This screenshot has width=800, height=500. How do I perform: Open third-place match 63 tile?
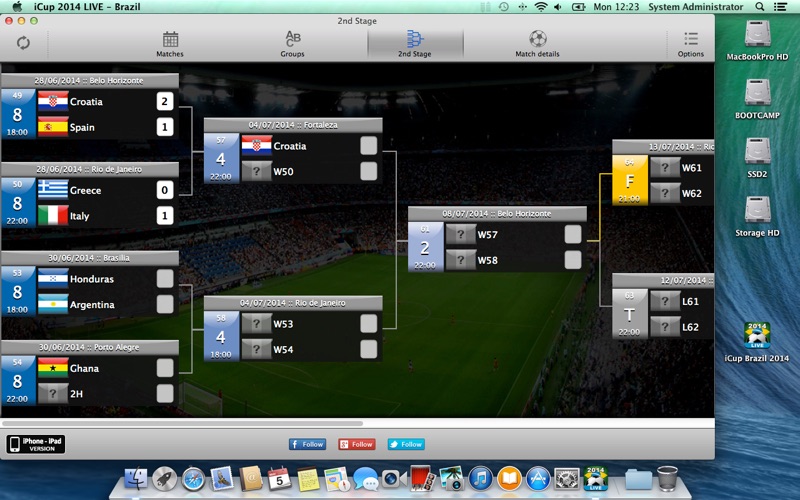coord(630,314)
